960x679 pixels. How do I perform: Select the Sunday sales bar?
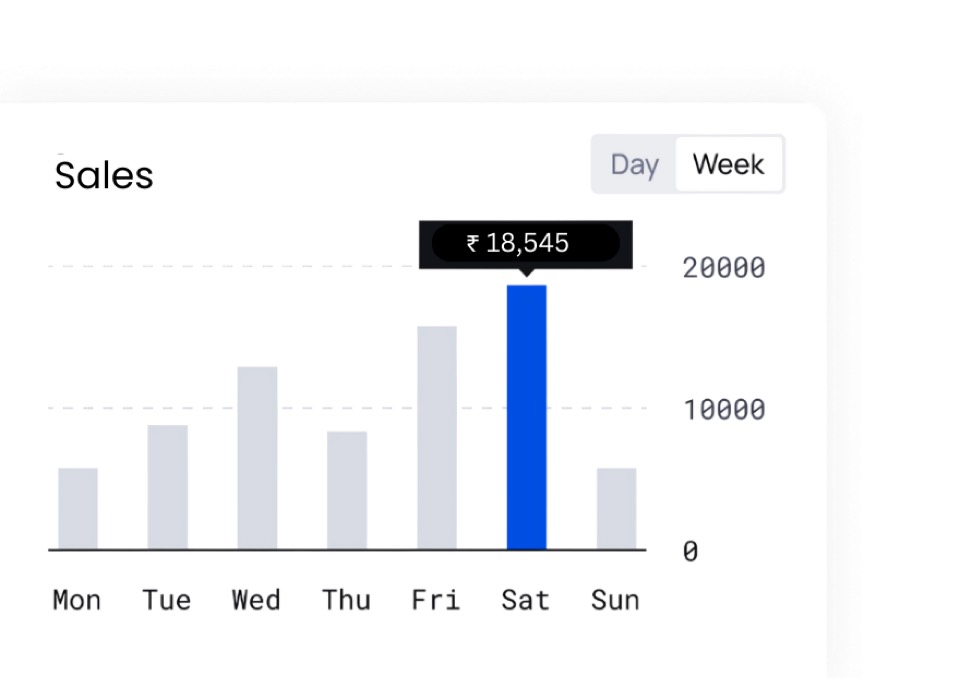pyautogui.click(x=616, y=508)
